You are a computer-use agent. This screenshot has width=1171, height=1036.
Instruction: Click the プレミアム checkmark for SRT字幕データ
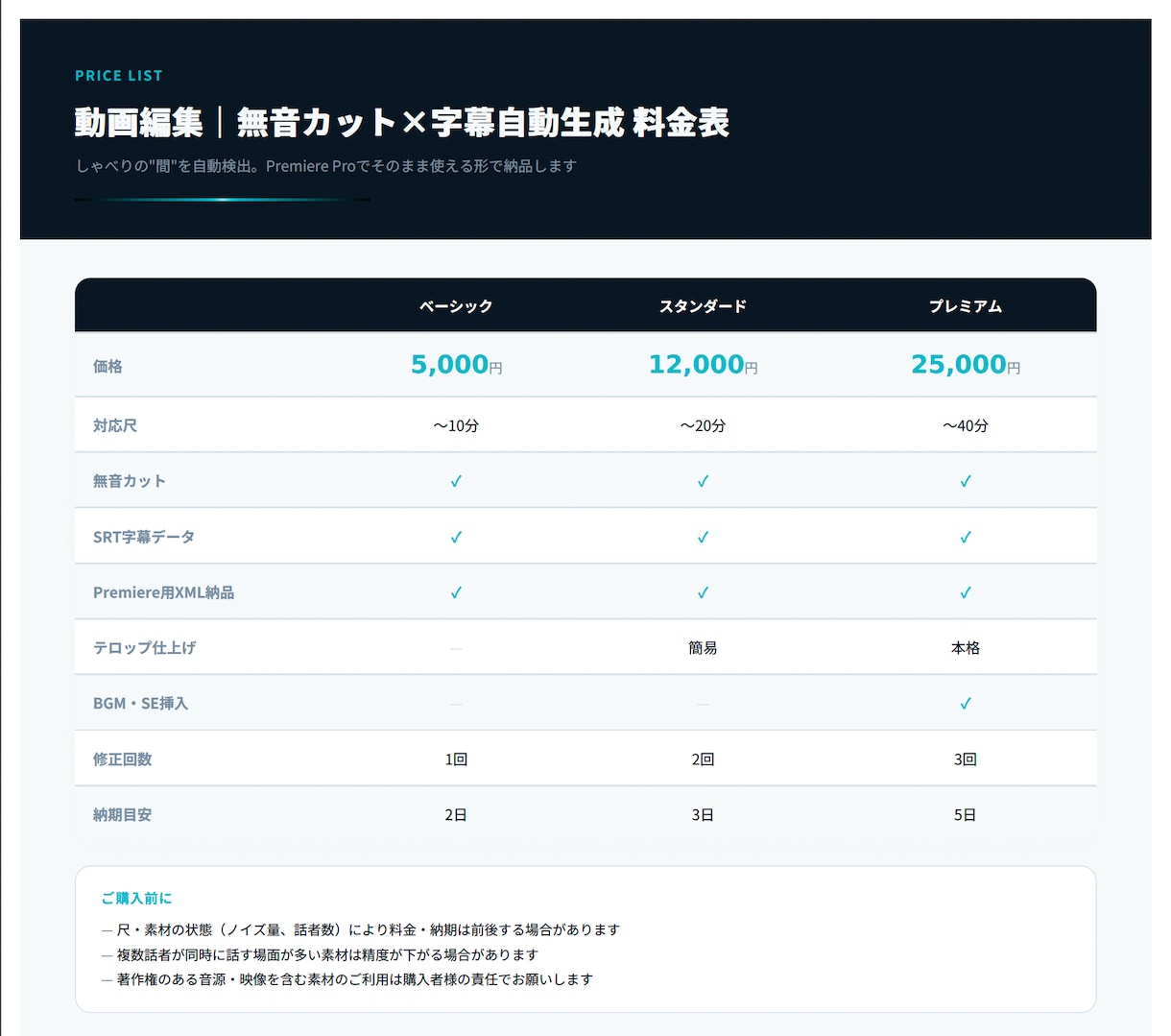tap(966, 537)
